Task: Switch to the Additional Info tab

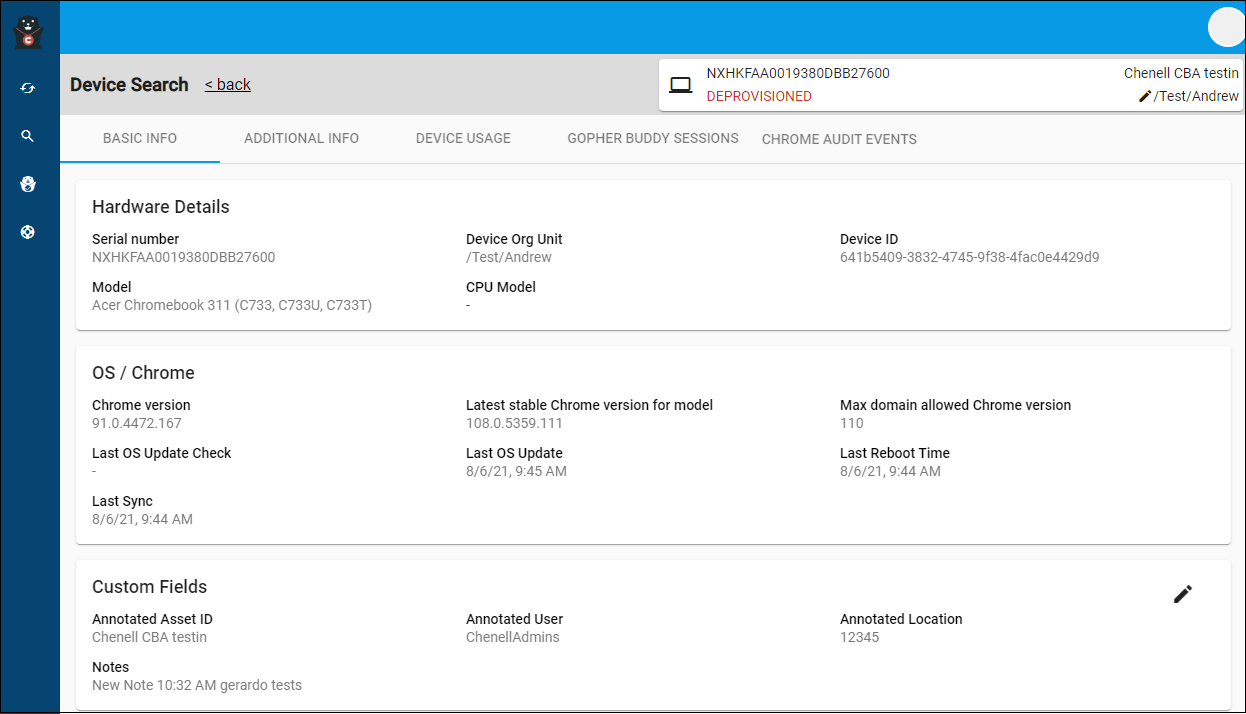Action: pyautogui.click(x=301, y=138)
